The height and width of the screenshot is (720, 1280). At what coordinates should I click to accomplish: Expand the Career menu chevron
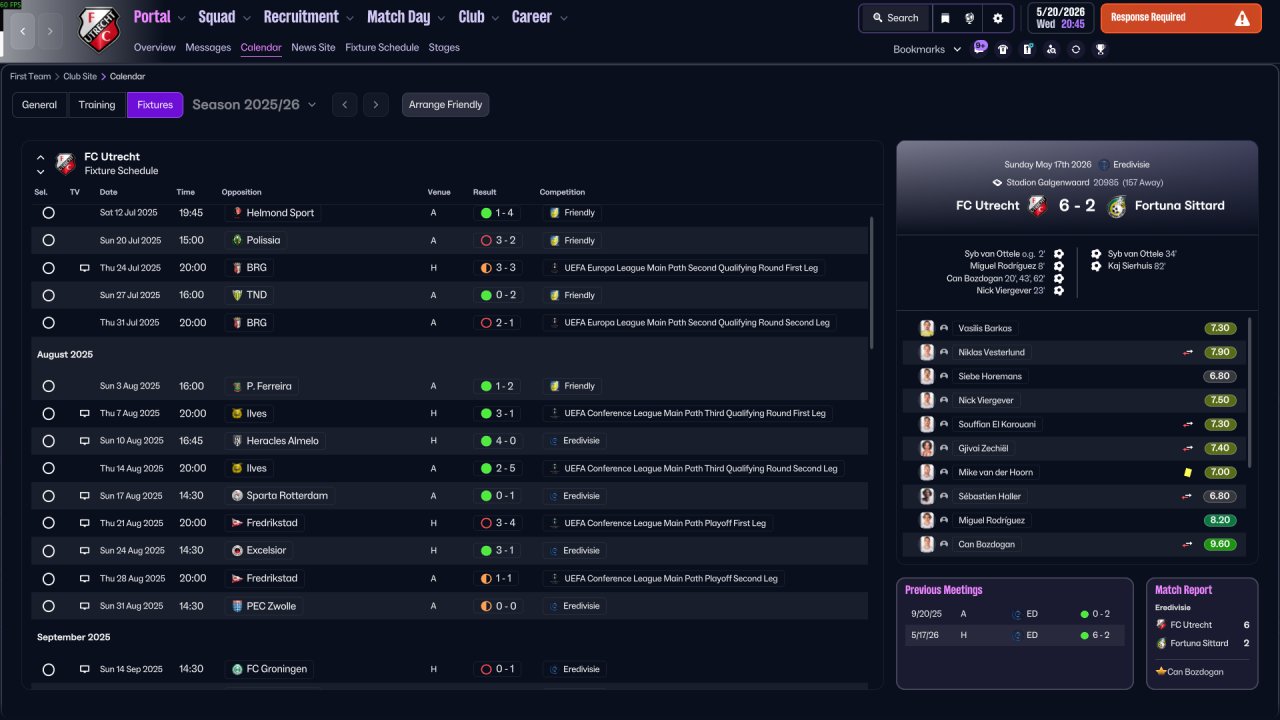pyautogui.click(x=563, y=18)
